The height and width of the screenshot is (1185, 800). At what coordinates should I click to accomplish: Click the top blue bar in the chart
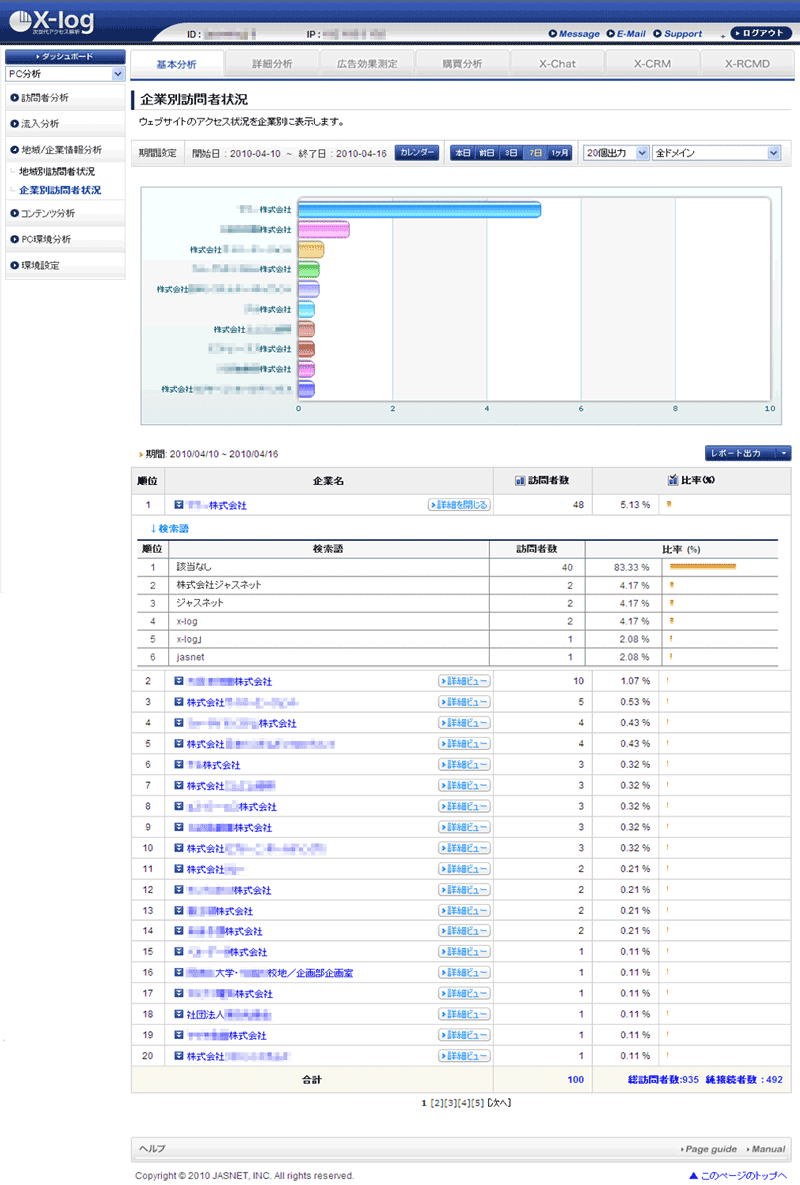(420, 209)
